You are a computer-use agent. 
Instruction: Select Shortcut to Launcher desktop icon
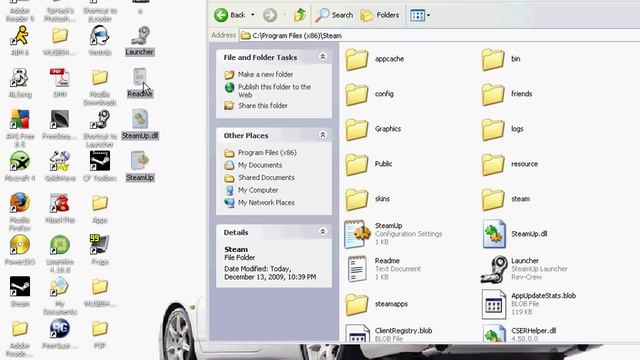click(x=100, y=128)
